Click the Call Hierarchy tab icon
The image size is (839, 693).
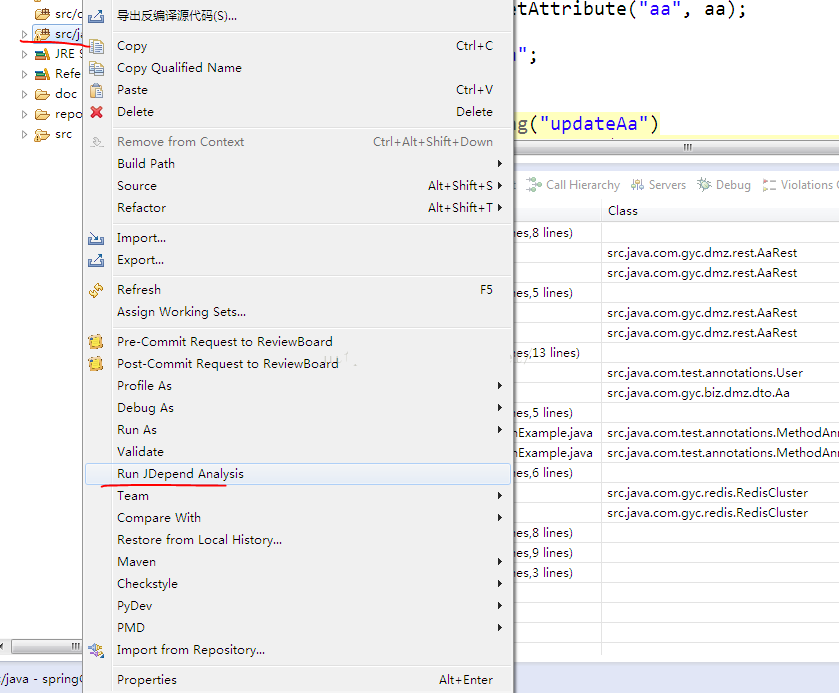[533, 185]
